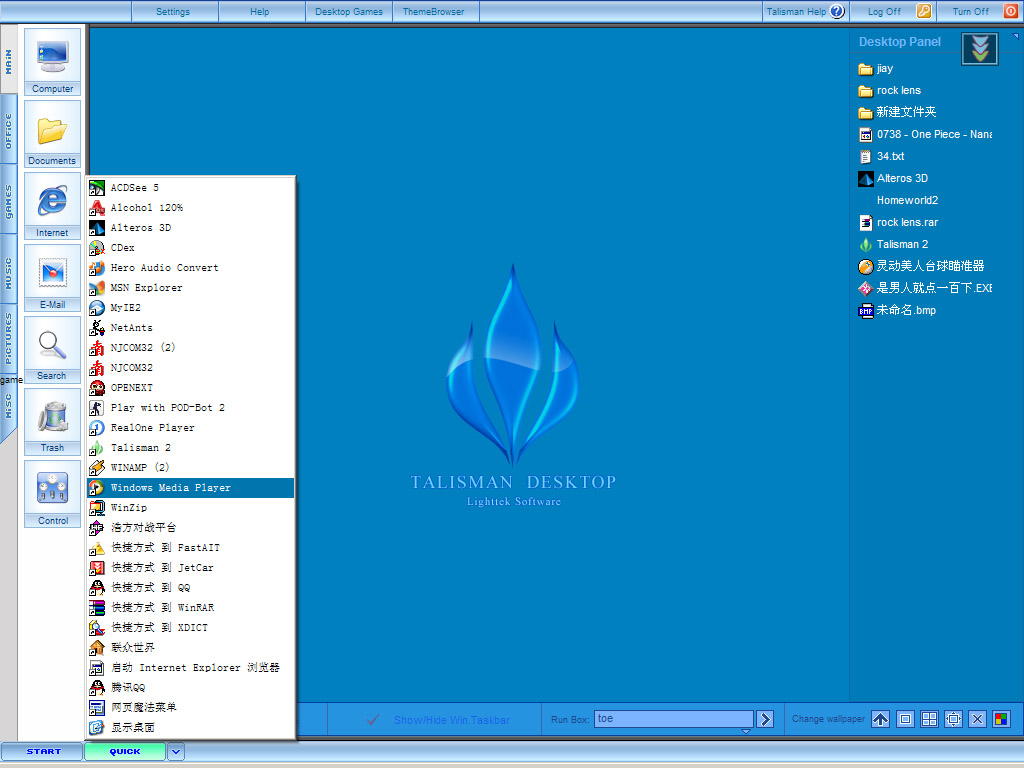The width and height of the screenshot is (1024, 768).
Task: Launch RealOne Player from menu
Action: (191, 428)
